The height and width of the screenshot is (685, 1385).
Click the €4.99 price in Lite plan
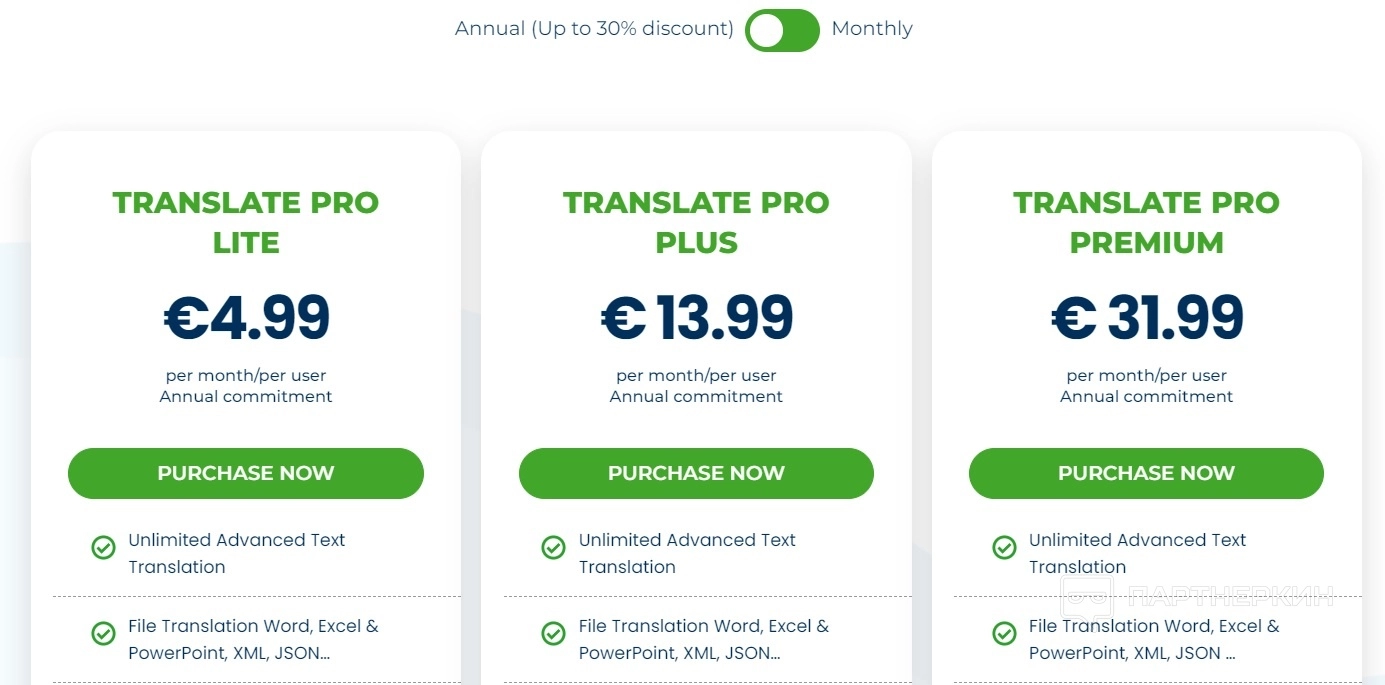(246, 317)
